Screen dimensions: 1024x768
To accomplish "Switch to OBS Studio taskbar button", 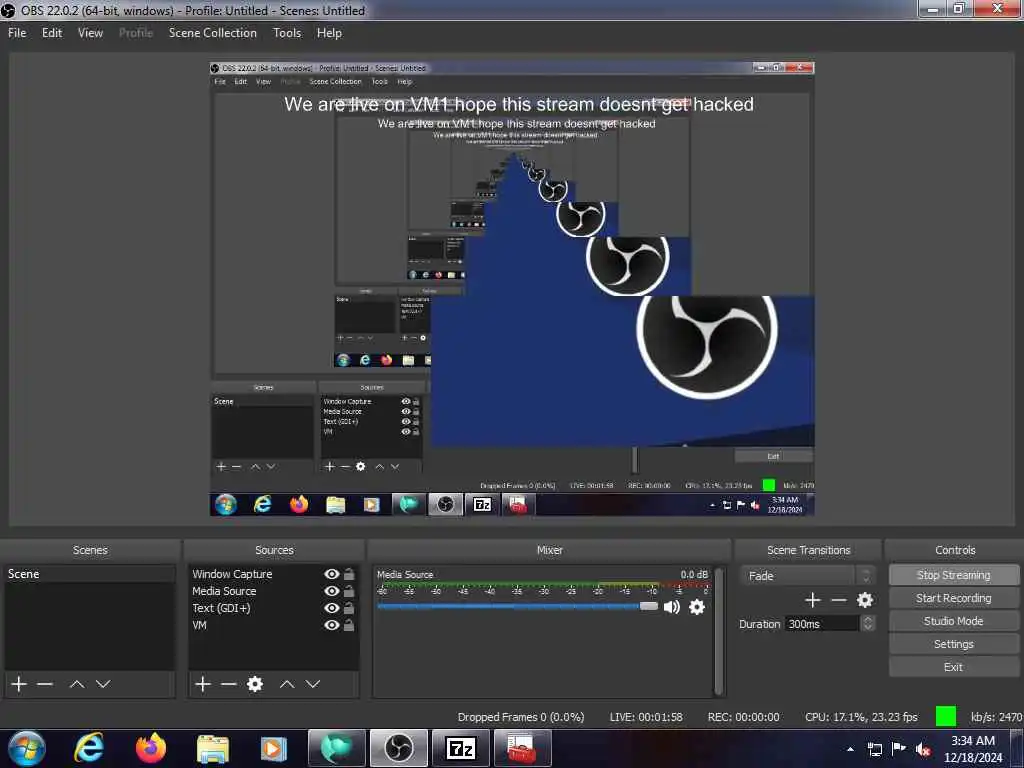I will coord(399,748).
